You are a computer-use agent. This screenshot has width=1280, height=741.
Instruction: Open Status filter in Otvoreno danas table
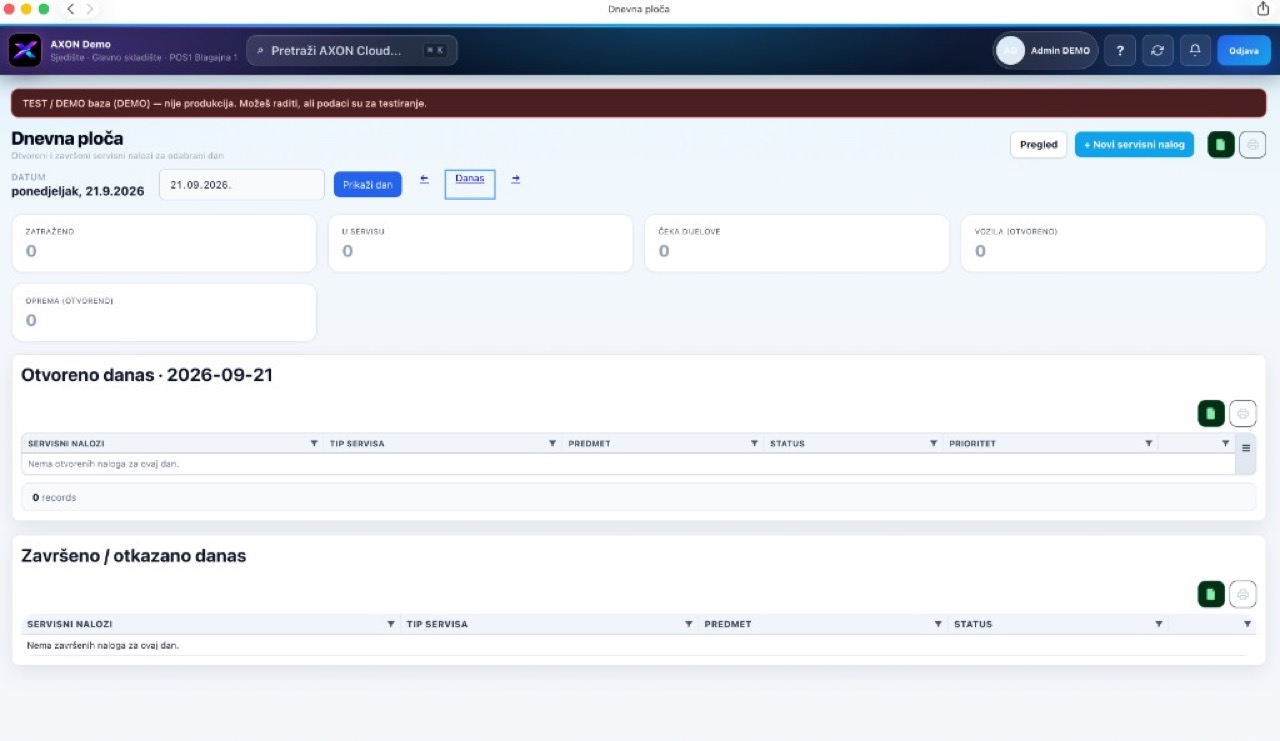pos(934,443)
